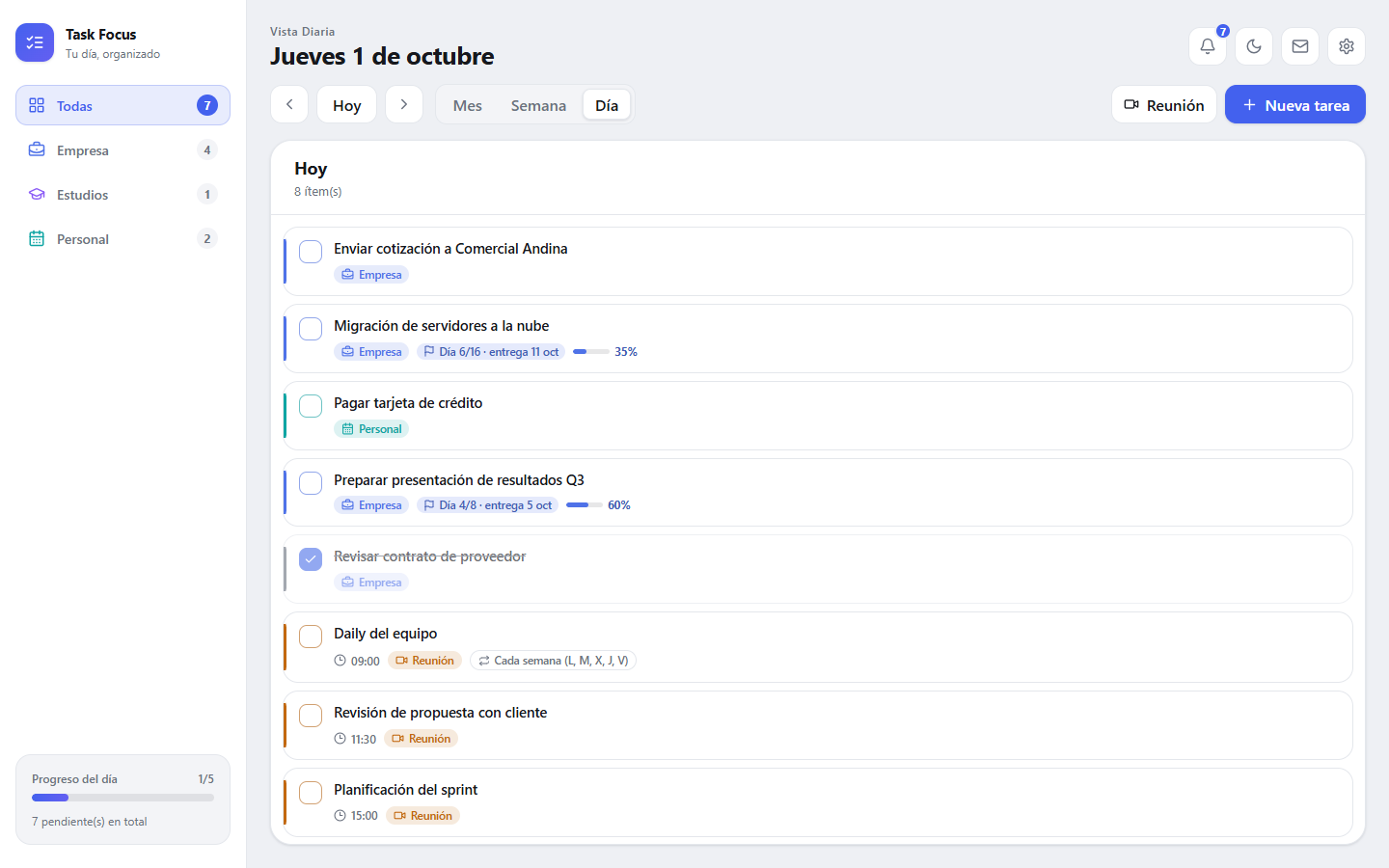
Task: Switch to the Semana view tab
Action: (x=538, y=105)
